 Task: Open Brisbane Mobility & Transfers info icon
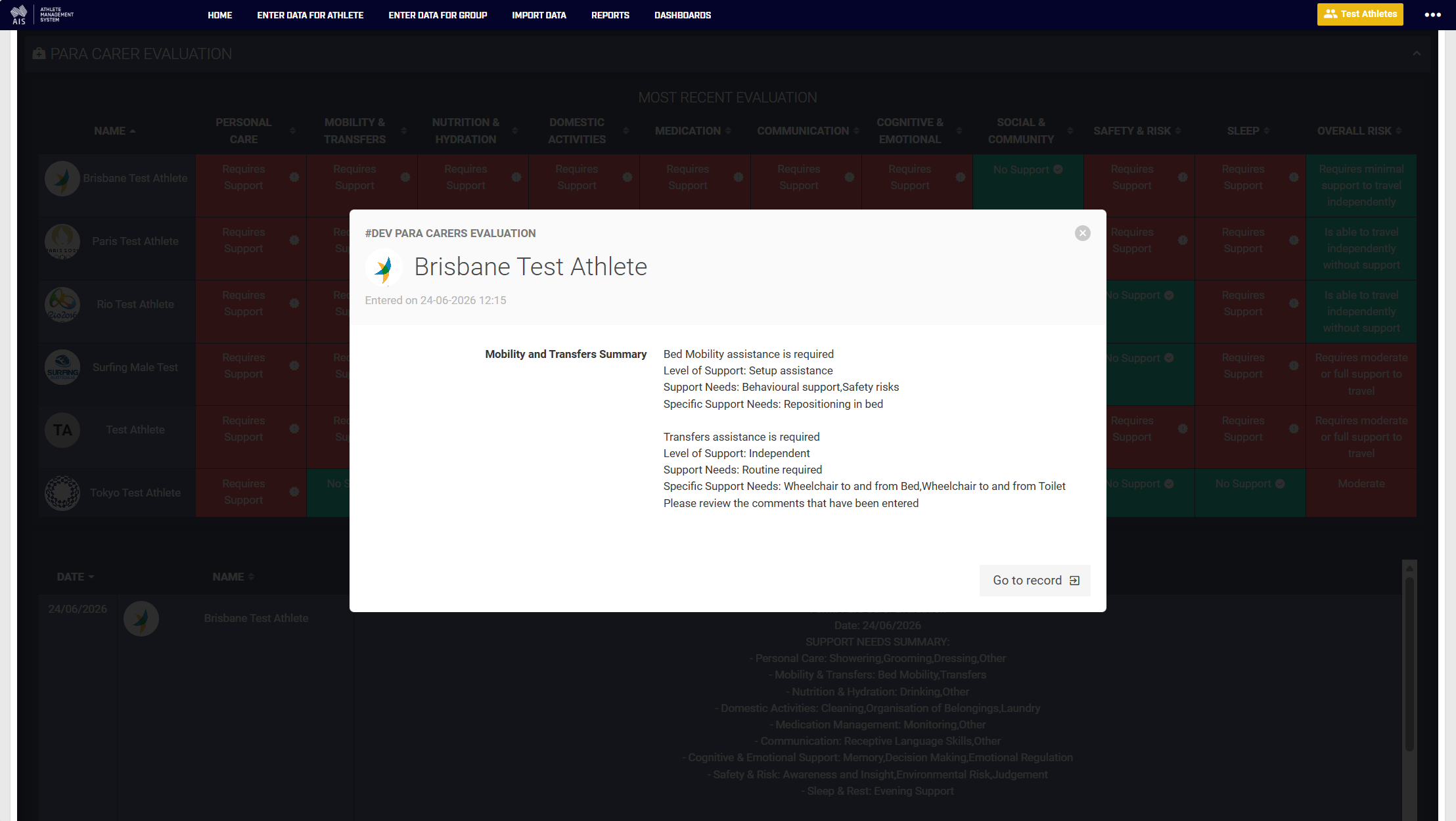click(405, 177)
